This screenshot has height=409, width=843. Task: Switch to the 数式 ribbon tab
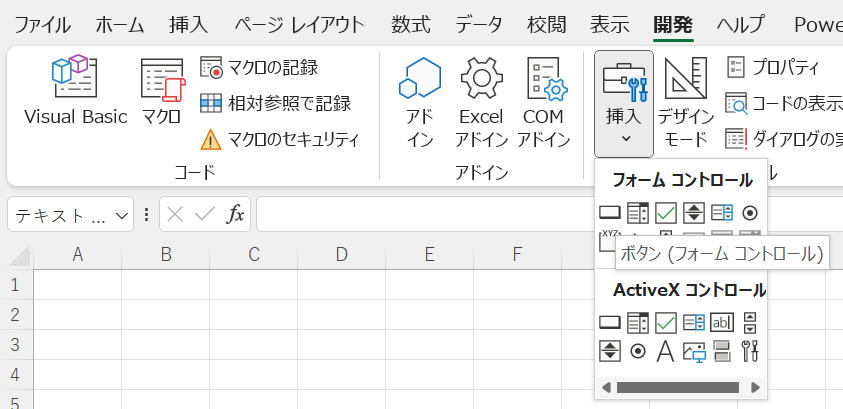411,24
